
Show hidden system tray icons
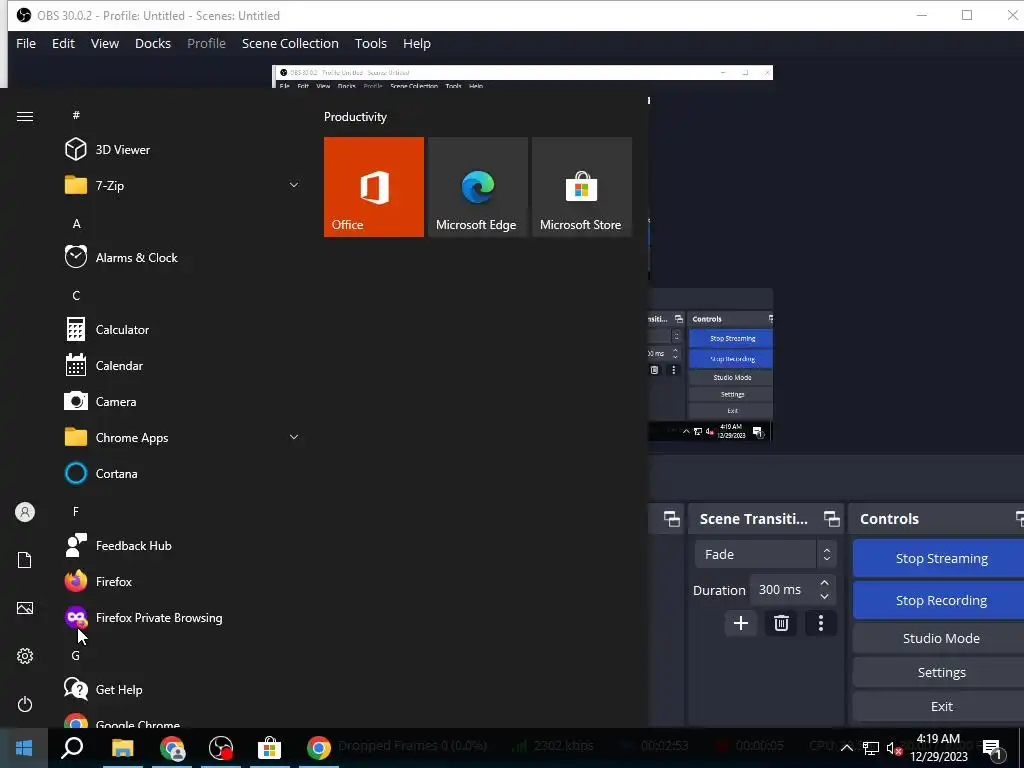[x=846, y=748]
